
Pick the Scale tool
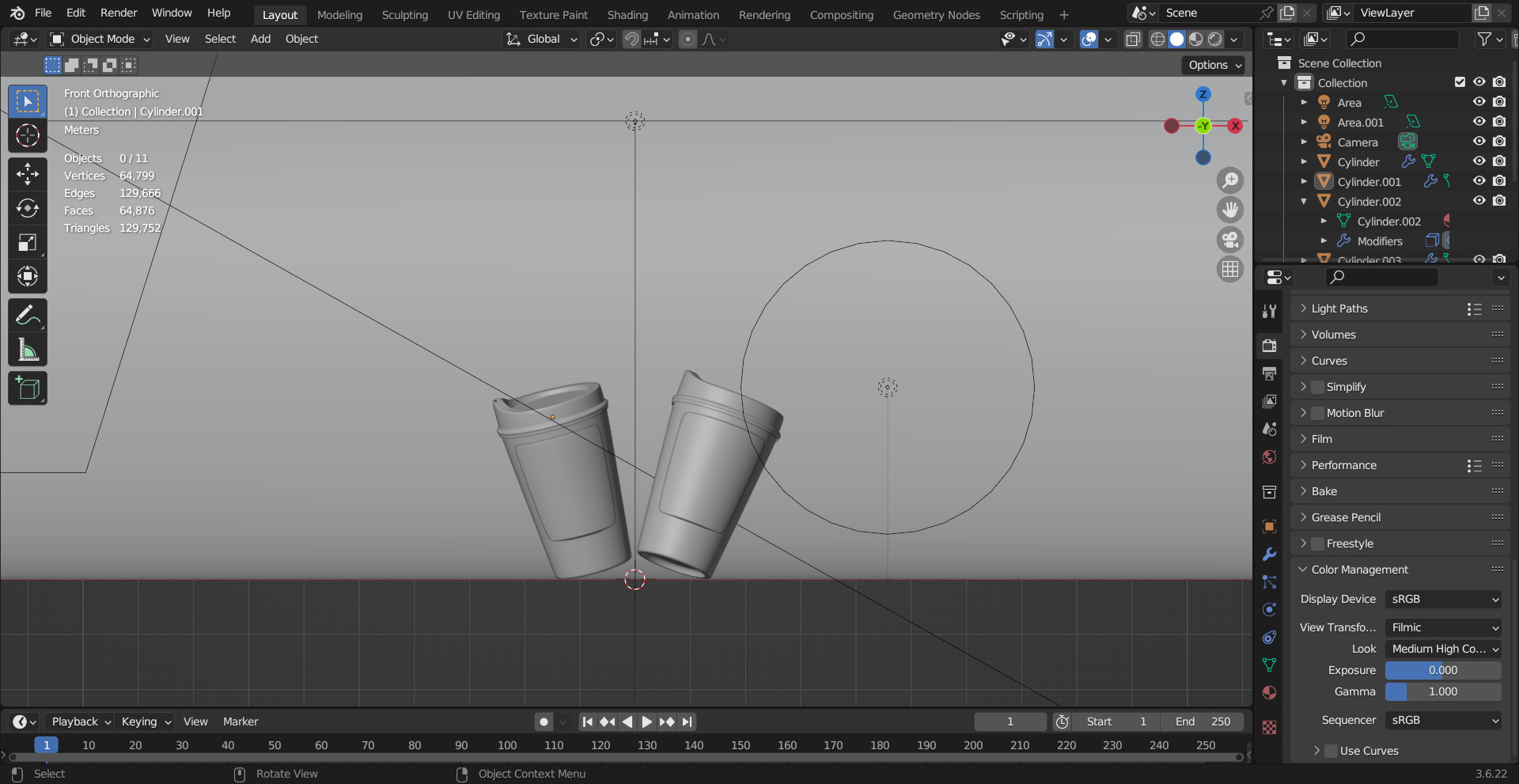tap(28, 242)
